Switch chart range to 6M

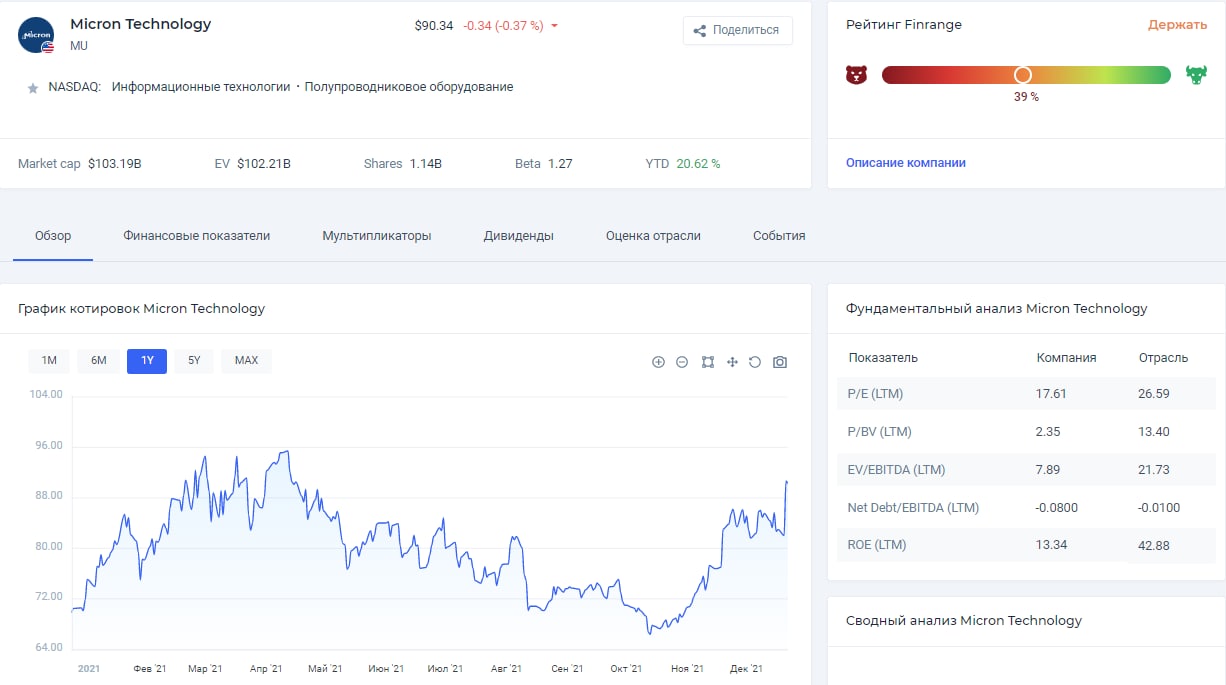tap(98, 361)
